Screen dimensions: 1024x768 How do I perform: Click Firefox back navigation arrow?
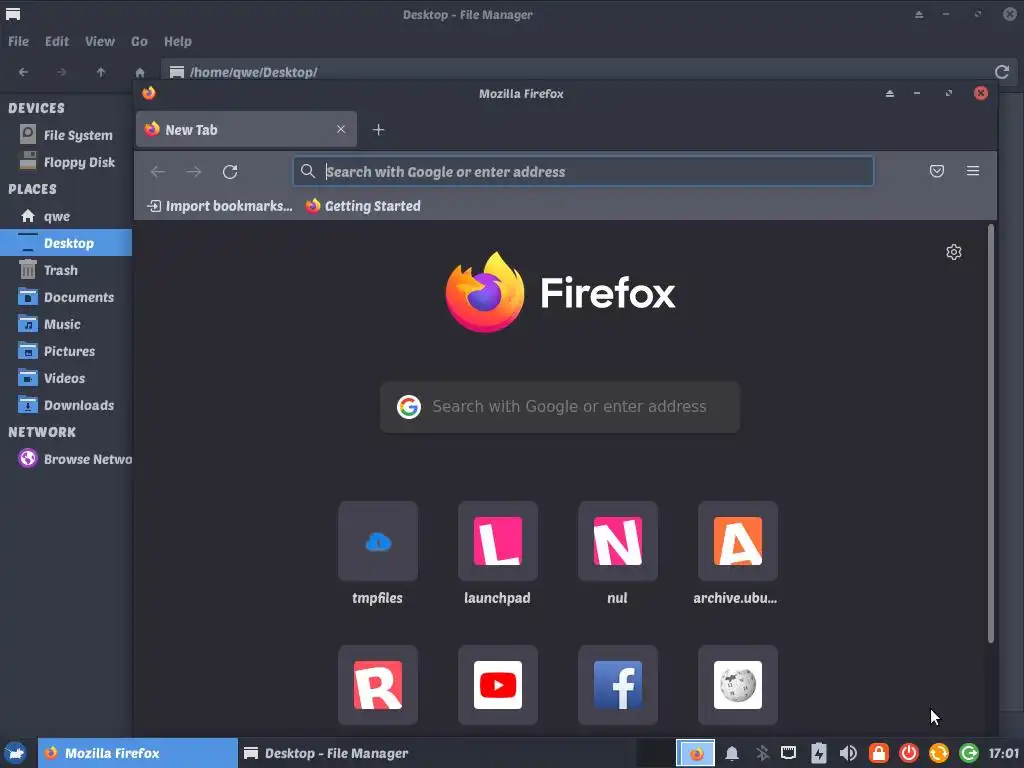click(157, 172)
